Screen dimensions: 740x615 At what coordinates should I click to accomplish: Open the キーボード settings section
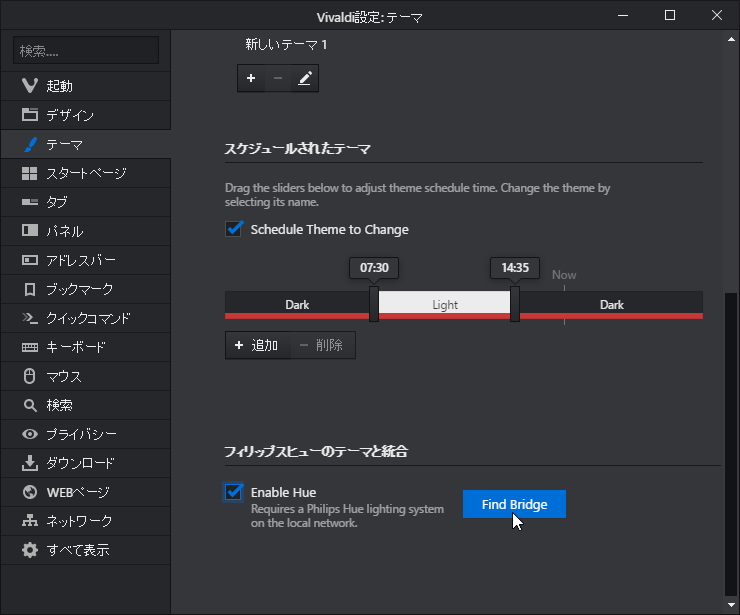click(x=85, y=347)
